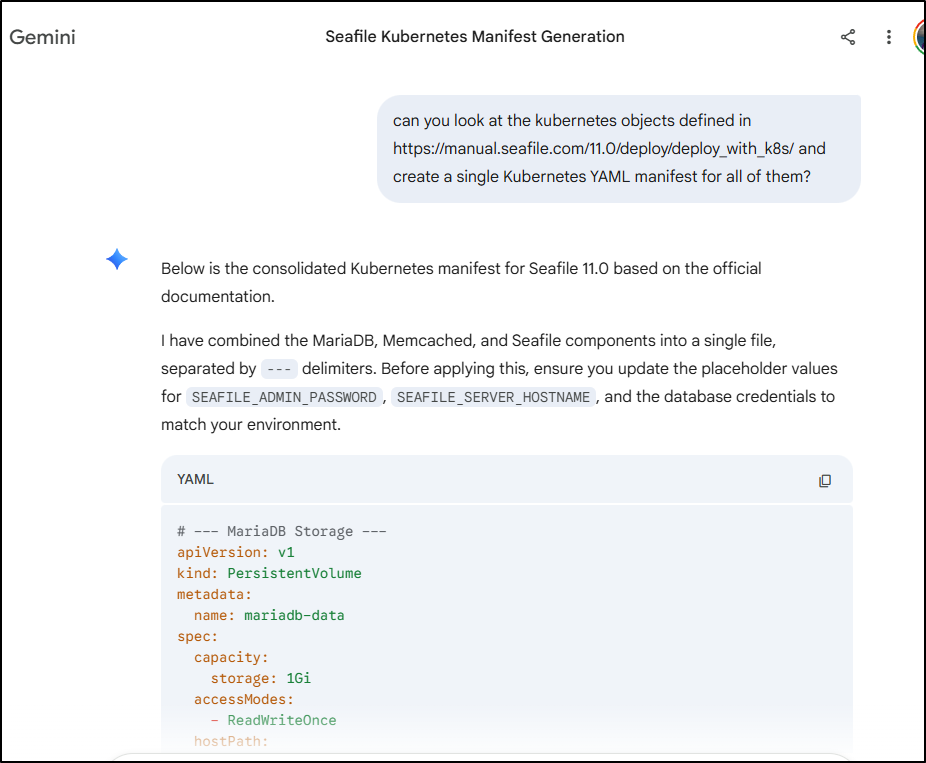Click the Google account avatar
The image size is (926, 763).
pyautogui.click(x=919, y=37)
